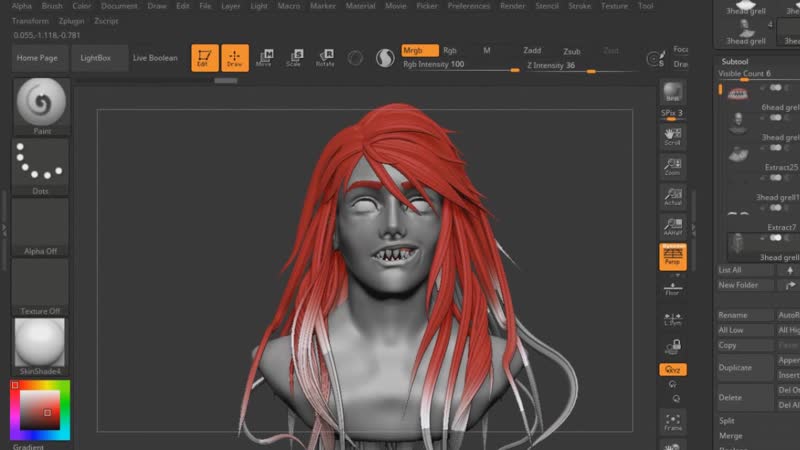Open the Color menu
This screenshot has height=450, width=800.
point(82,6)
